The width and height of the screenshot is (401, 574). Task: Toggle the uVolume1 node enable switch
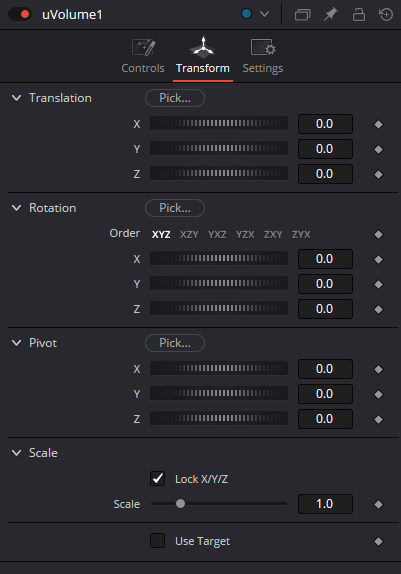coord(20,14)
